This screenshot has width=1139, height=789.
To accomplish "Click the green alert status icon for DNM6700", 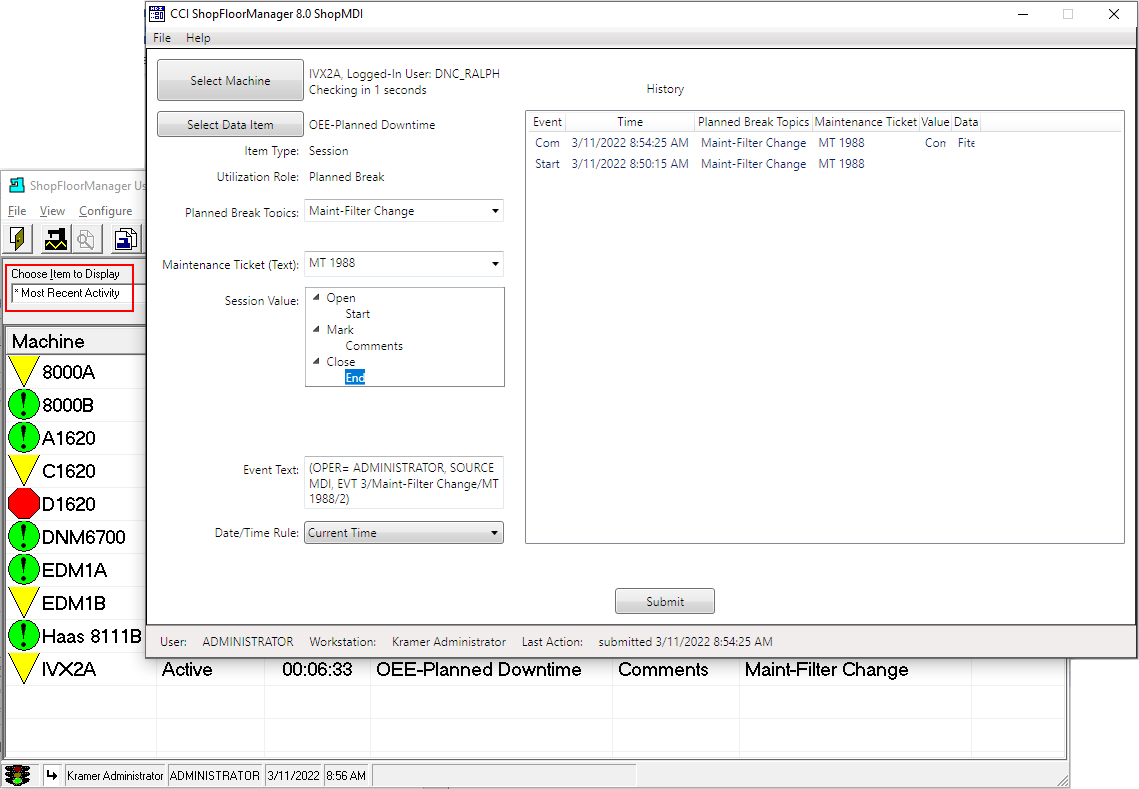I will (23, 536).
